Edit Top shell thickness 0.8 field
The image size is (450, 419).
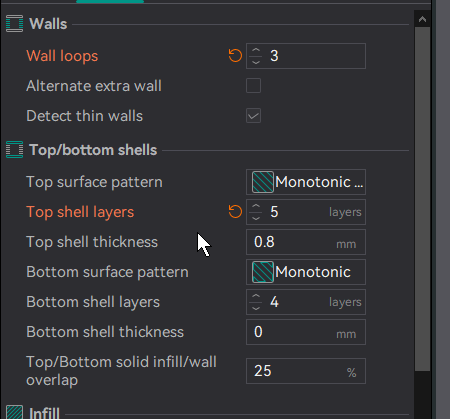click(306, 242)
